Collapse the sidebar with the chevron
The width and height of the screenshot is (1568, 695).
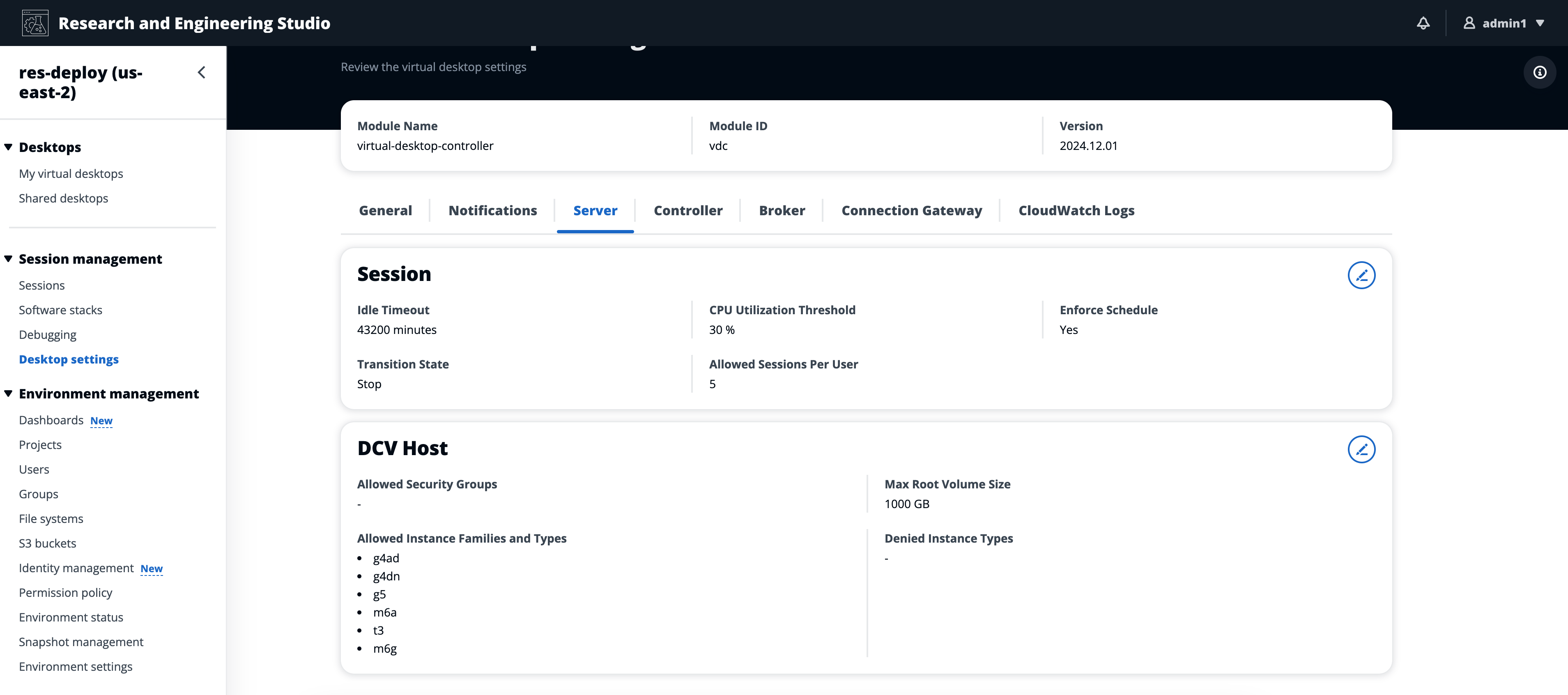tap(202, 72)
